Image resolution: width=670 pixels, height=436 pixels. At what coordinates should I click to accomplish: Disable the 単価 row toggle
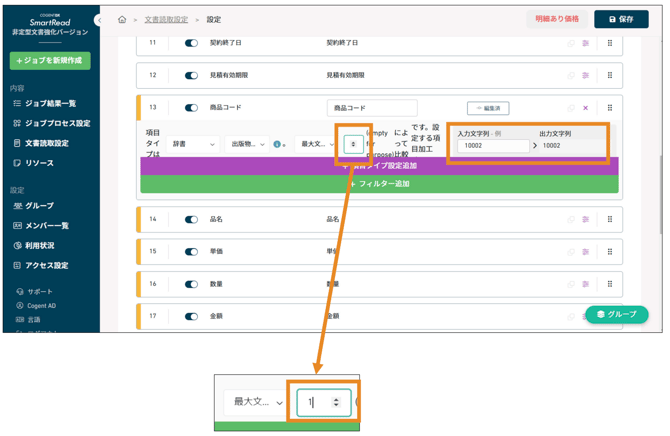tap(191, 252)
